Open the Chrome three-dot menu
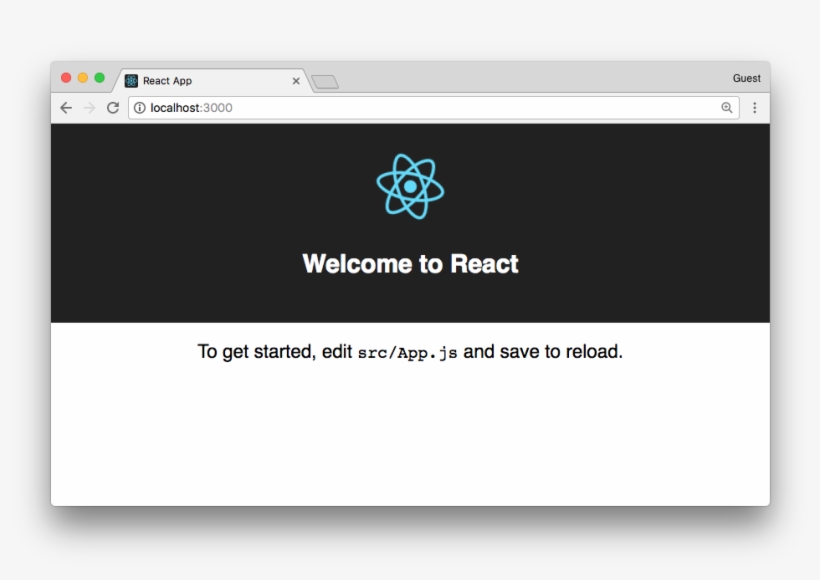820x580 pixels. (x=754, y=108)
